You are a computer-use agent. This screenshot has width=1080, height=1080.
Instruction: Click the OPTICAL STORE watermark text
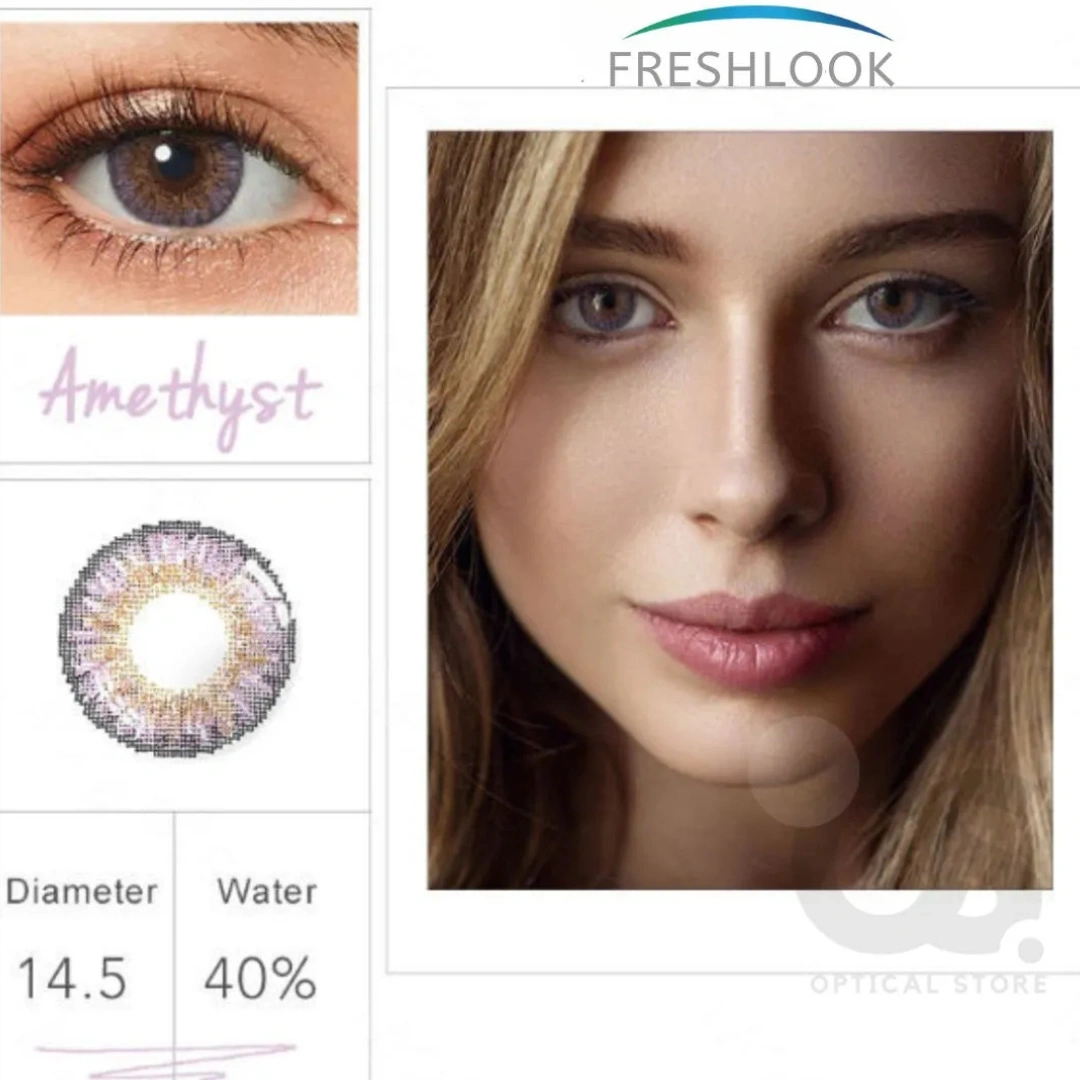click(x=928, y=984)
